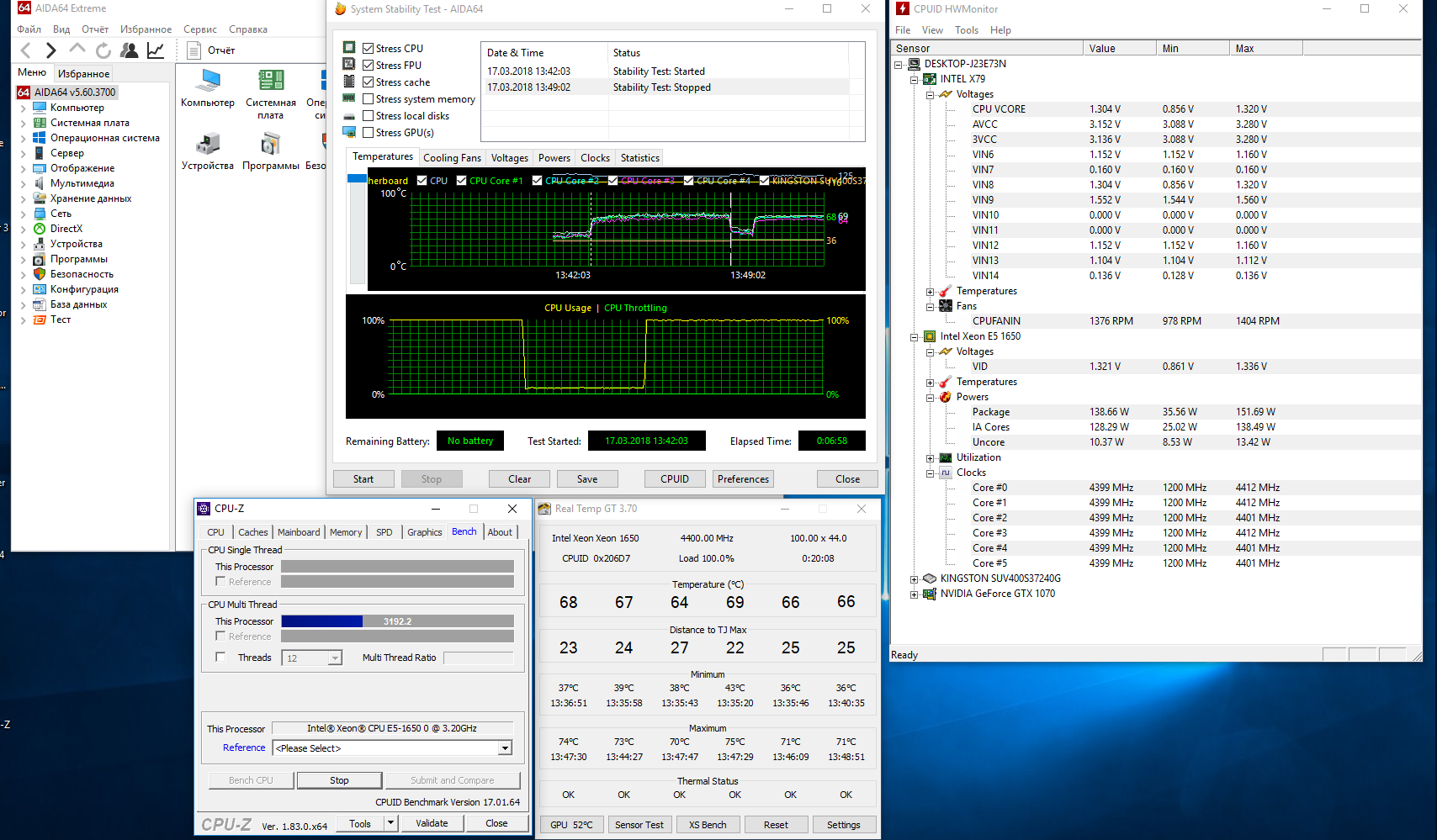1437x840 pixels.
Task: Expand the Компьютер node in AIDA64 tree
Action: tap(23, 108)
